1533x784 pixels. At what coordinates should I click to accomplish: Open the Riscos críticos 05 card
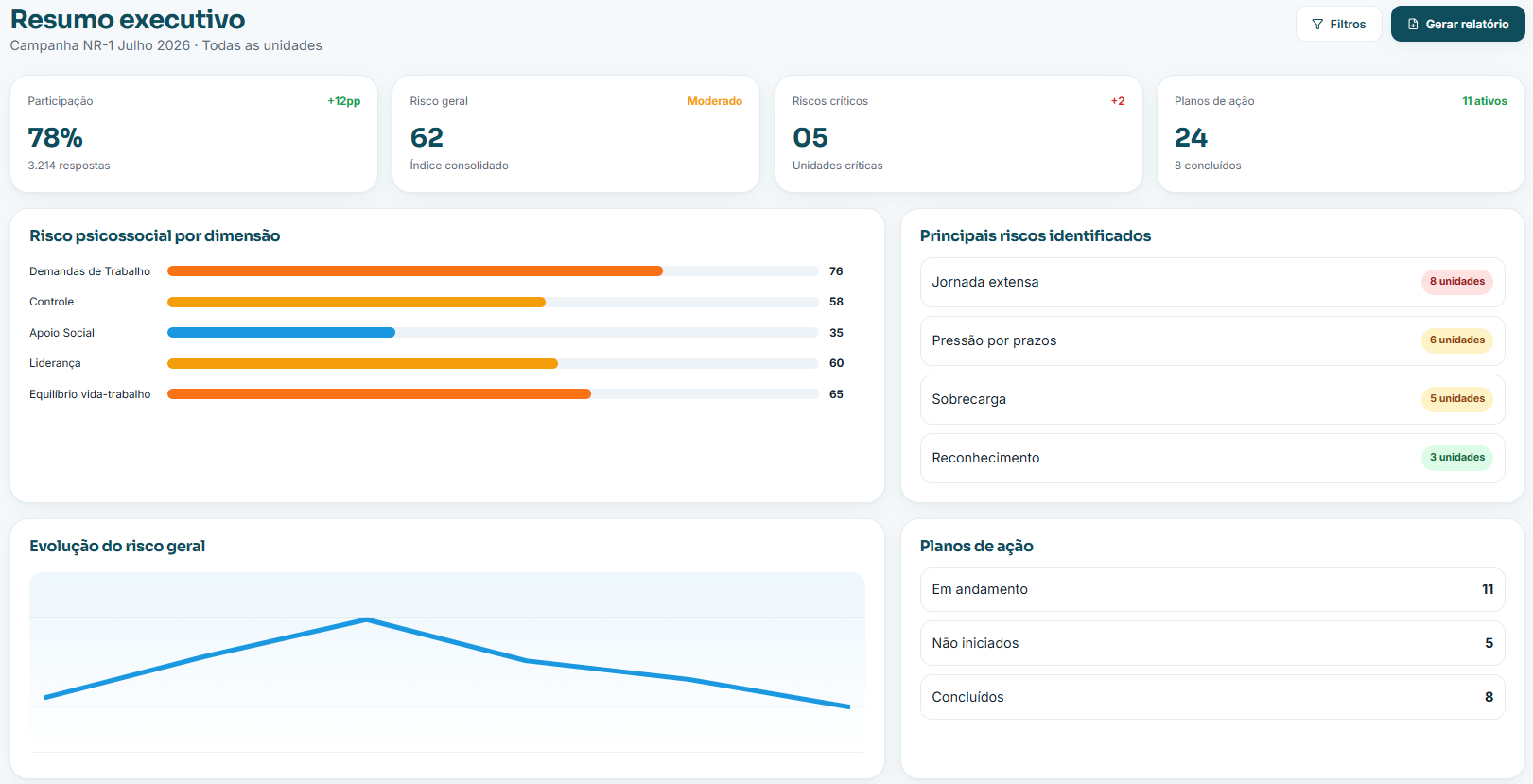point(959,134)
